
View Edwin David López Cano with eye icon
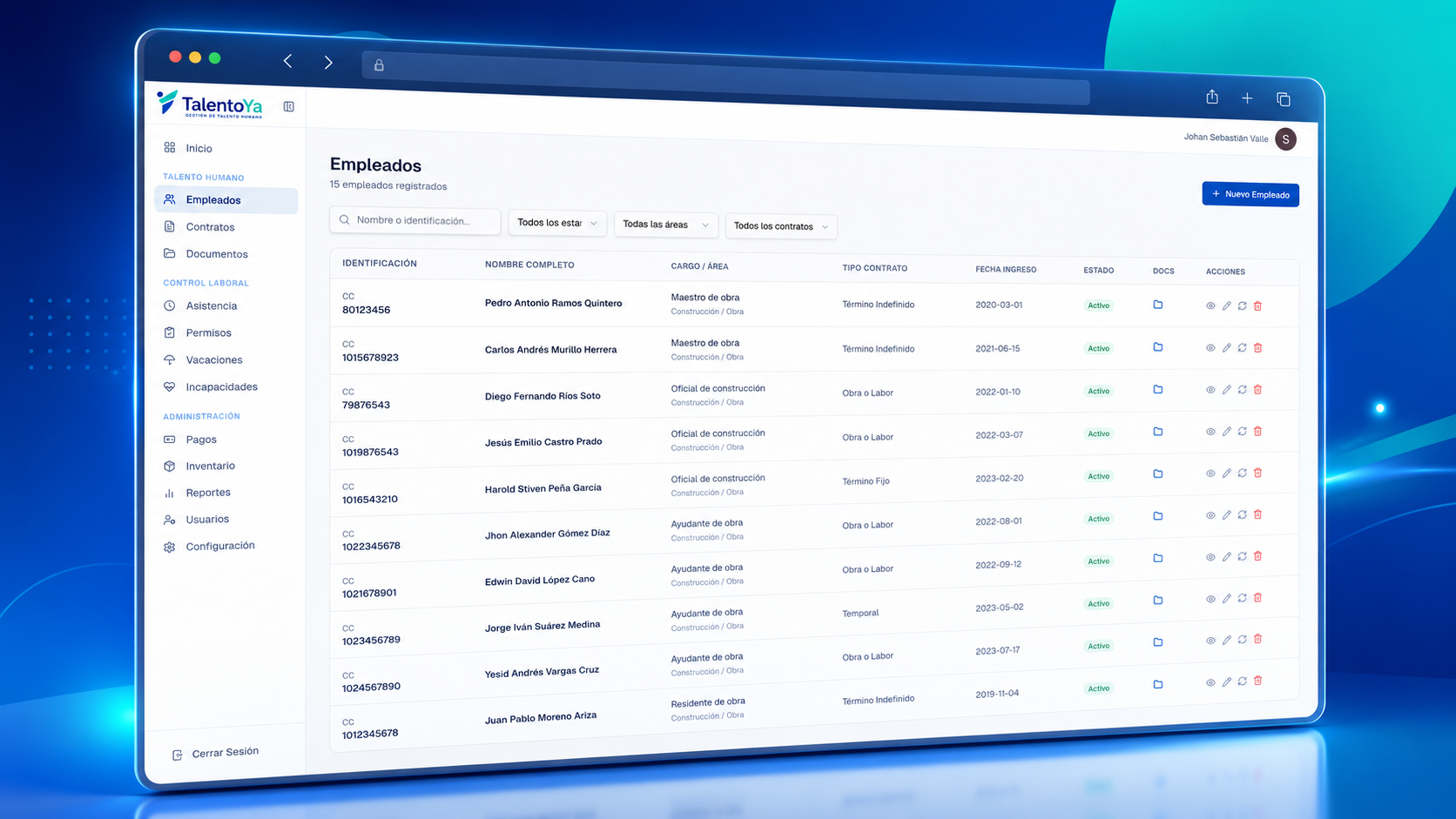(x=1210, y=557)
